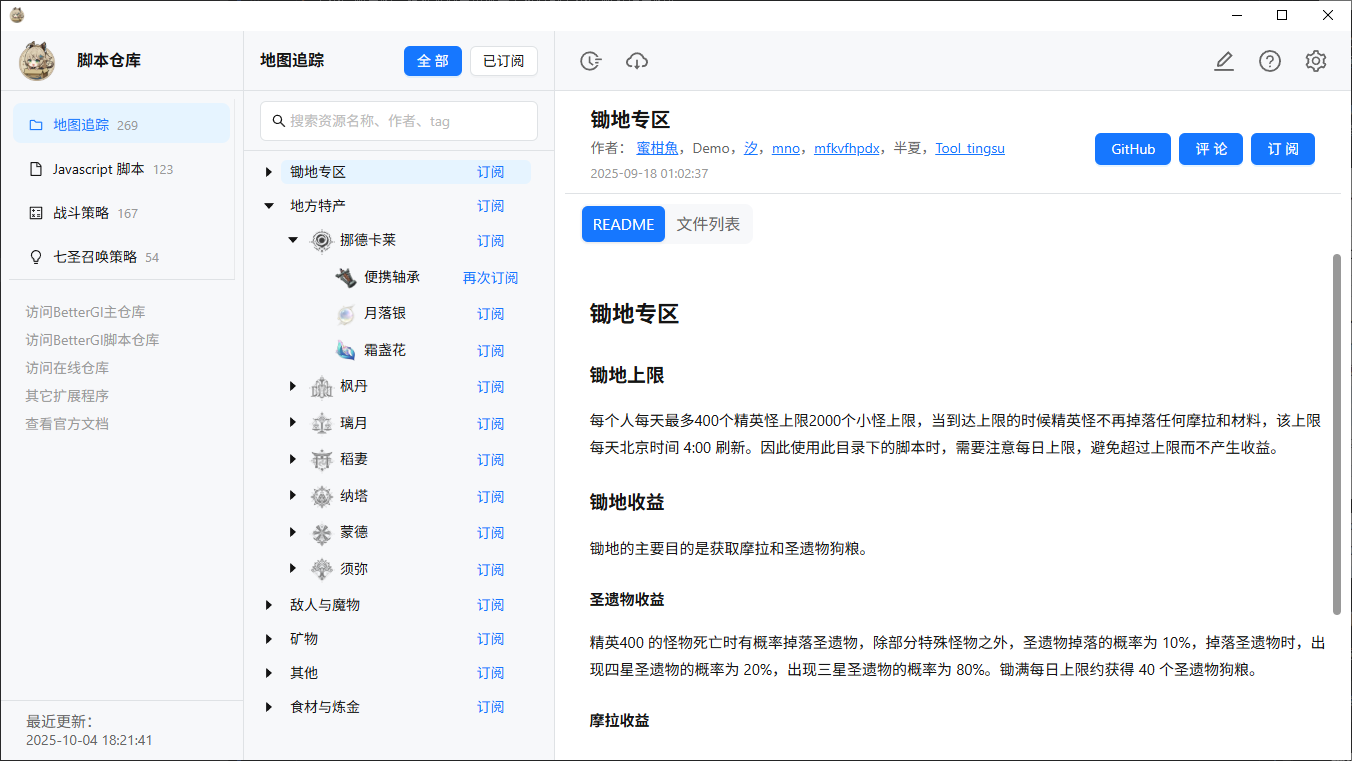This screenshot has height=761, width=1352.
Task: Click the 月落银 item icon
Action: click(345, 313)
